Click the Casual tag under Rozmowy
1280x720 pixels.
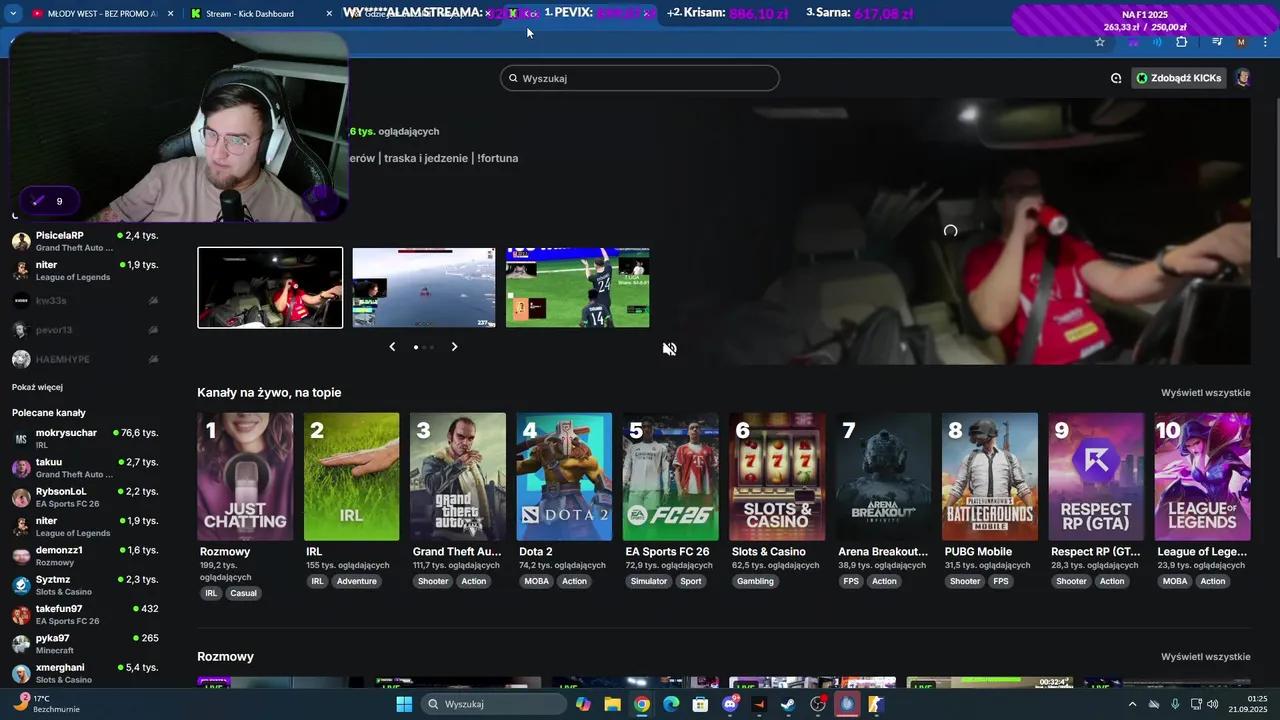coord(243,593)
